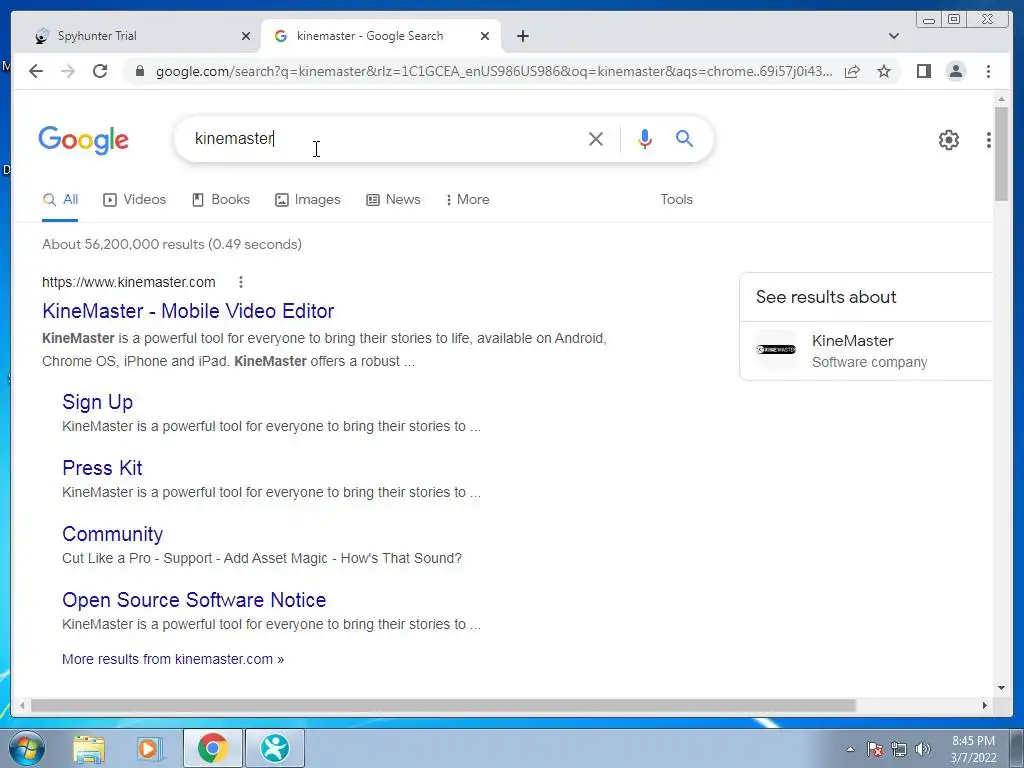Click Action Center flag tray icon
The height and width of the screenshot is (768, 1024).
tap(875, 749)
